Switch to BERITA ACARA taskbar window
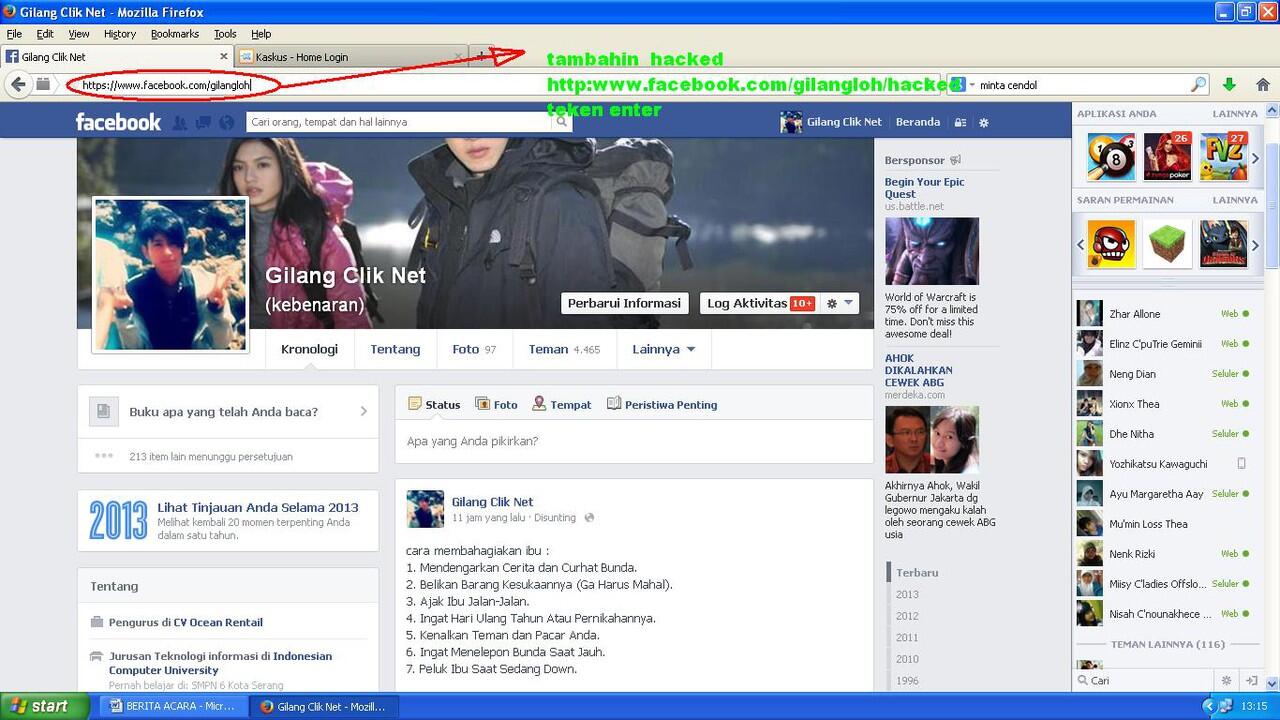Image resolution: width=1280 pixels, height=720 pixels. 173,706
